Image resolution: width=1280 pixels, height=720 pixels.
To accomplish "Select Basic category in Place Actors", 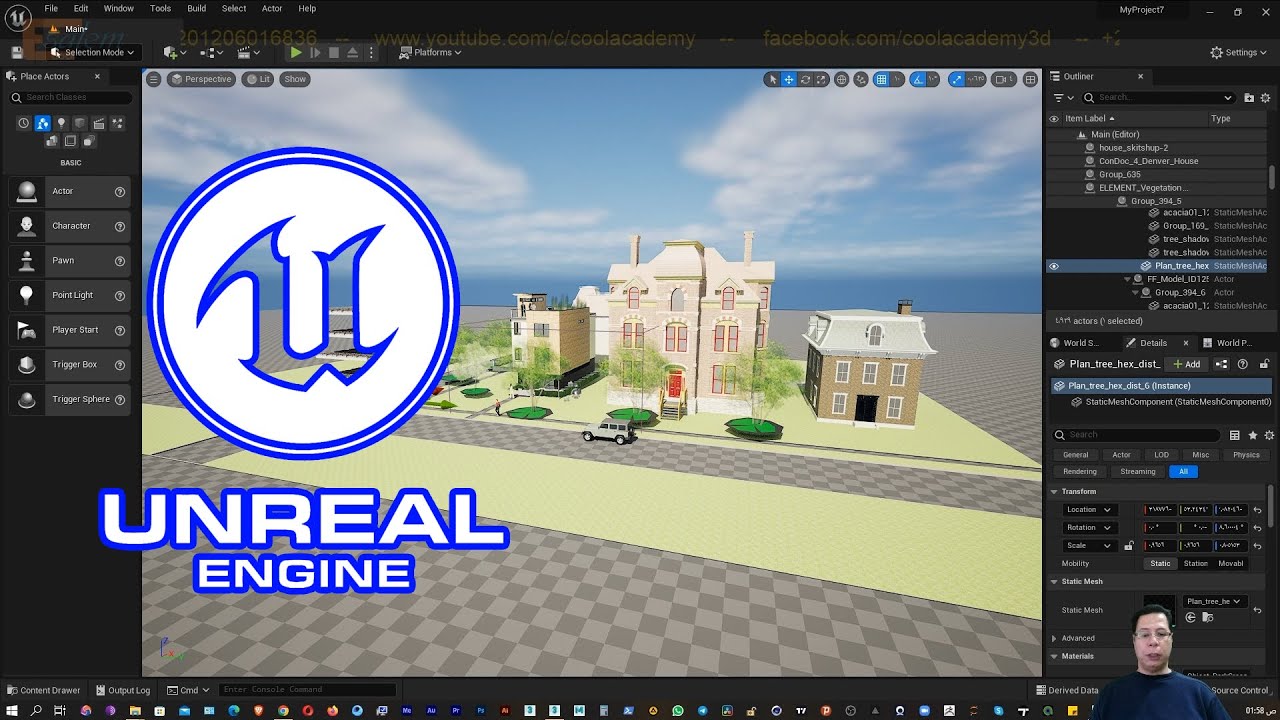I will click(x=42, y=123).
